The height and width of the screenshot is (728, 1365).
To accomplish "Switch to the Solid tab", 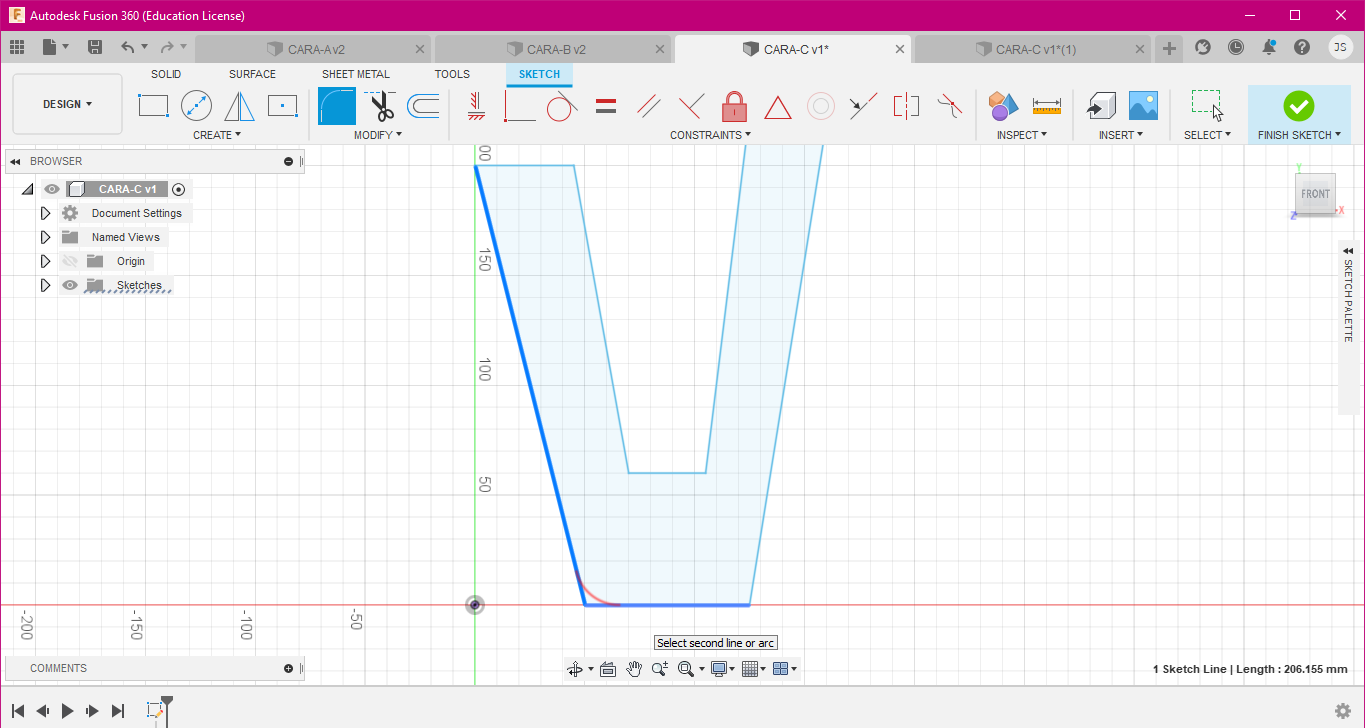I will pyautogui.click(x=166, y=74).
